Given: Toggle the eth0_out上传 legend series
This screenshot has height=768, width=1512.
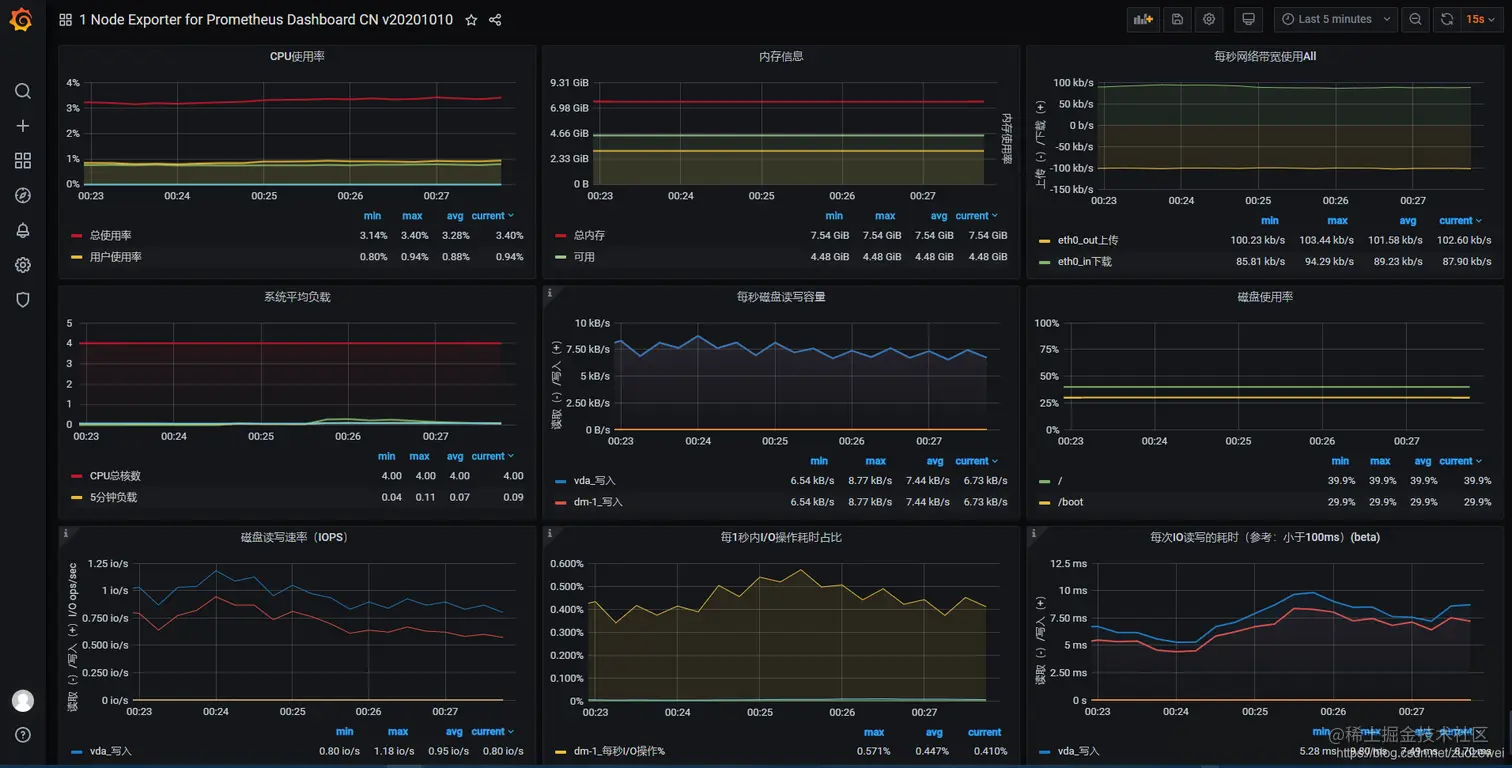Looking at the screenshot, I should pos(1088,241).
